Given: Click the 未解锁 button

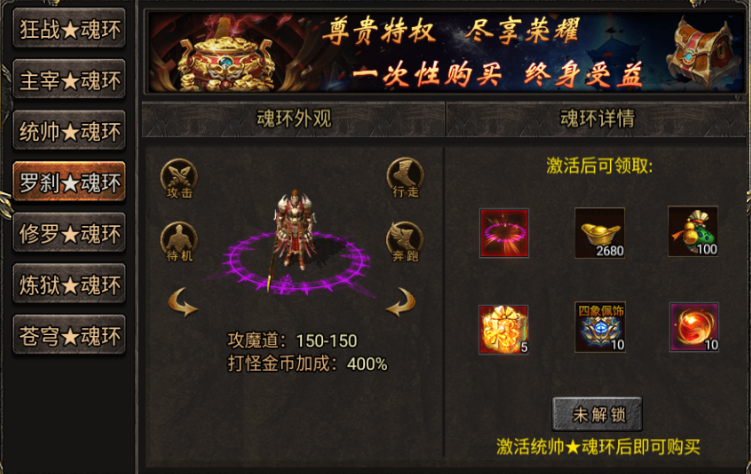Looking at the screenshot, I should pos(597,414).
